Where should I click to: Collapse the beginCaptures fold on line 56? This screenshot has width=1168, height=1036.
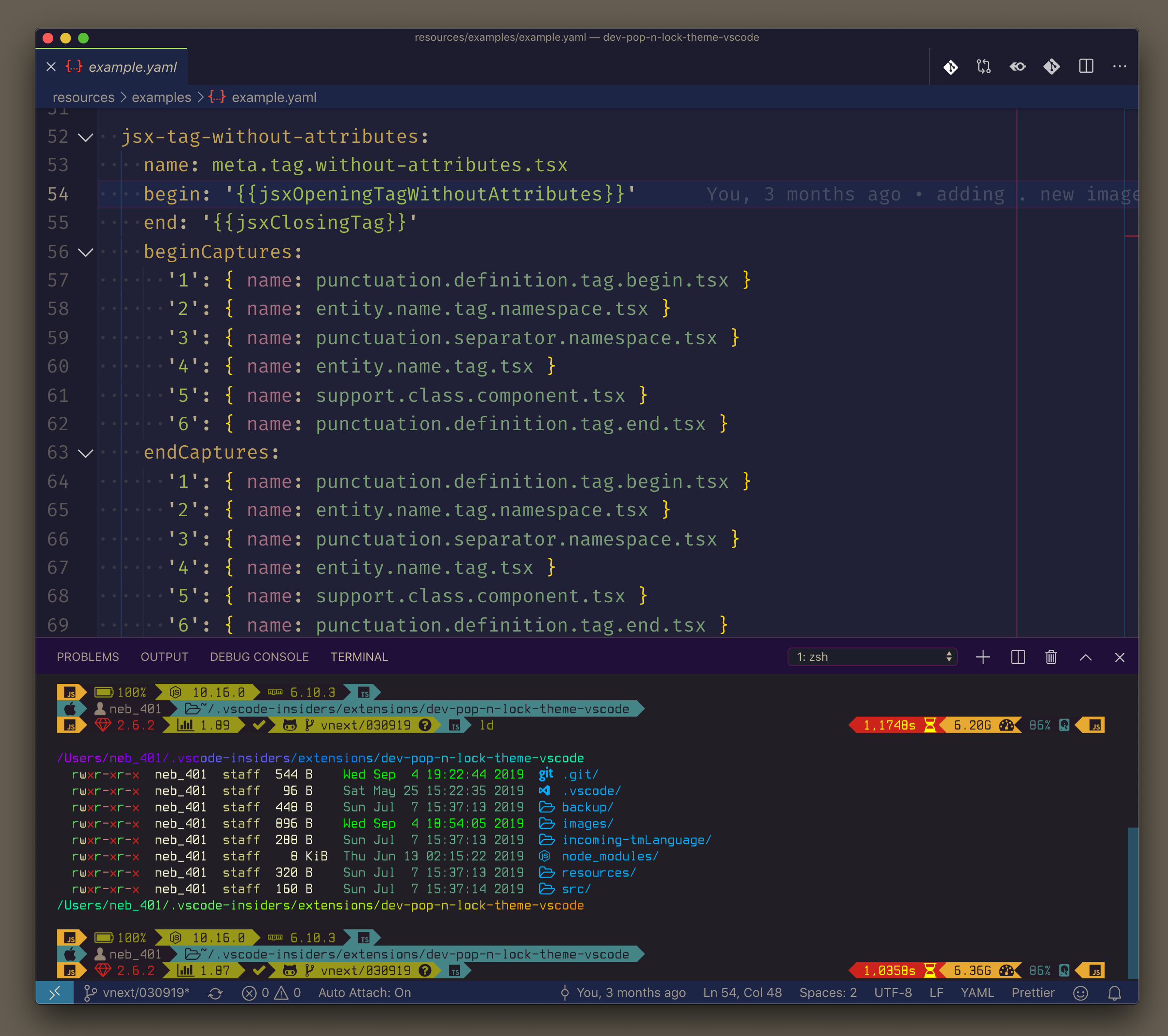coord(86,252)
